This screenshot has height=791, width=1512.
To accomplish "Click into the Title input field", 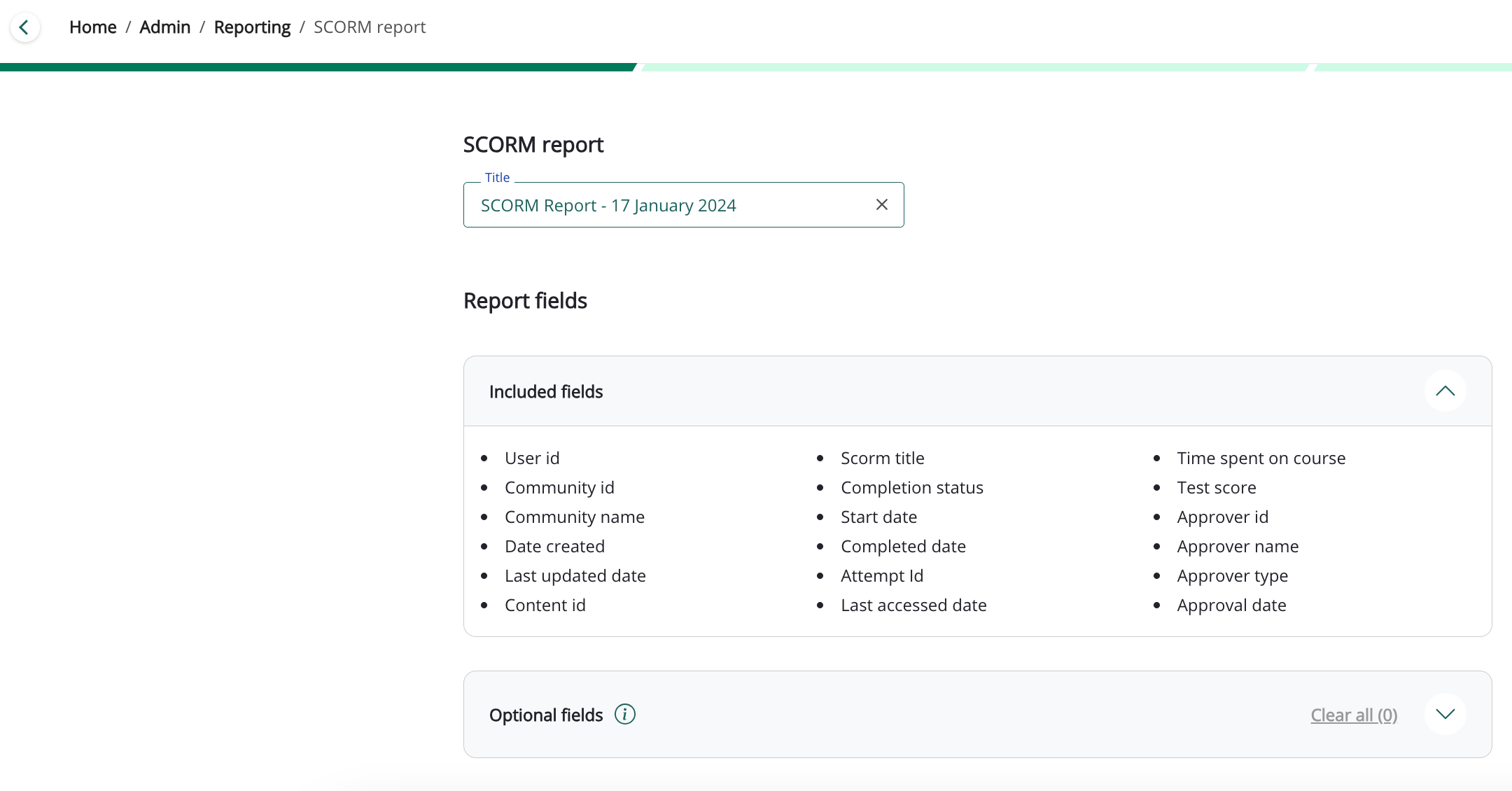I will click(665, 205).
